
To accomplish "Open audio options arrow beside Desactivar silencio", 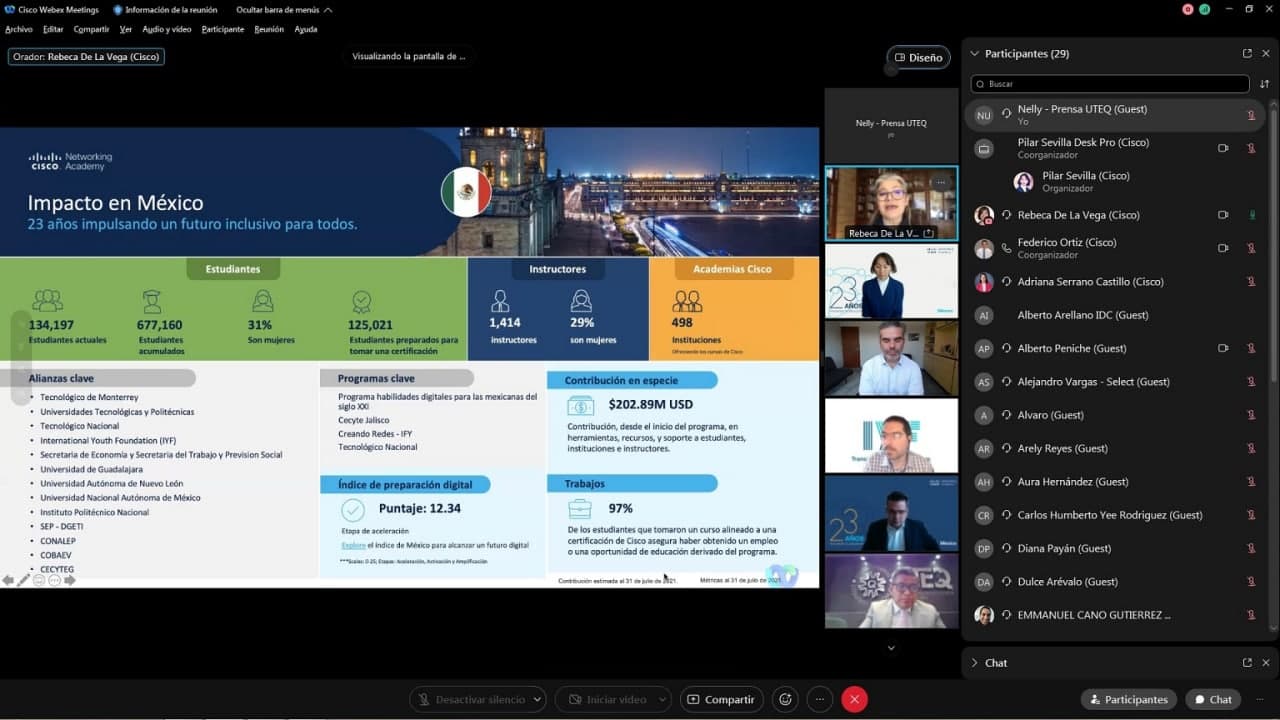I will 538,700.
